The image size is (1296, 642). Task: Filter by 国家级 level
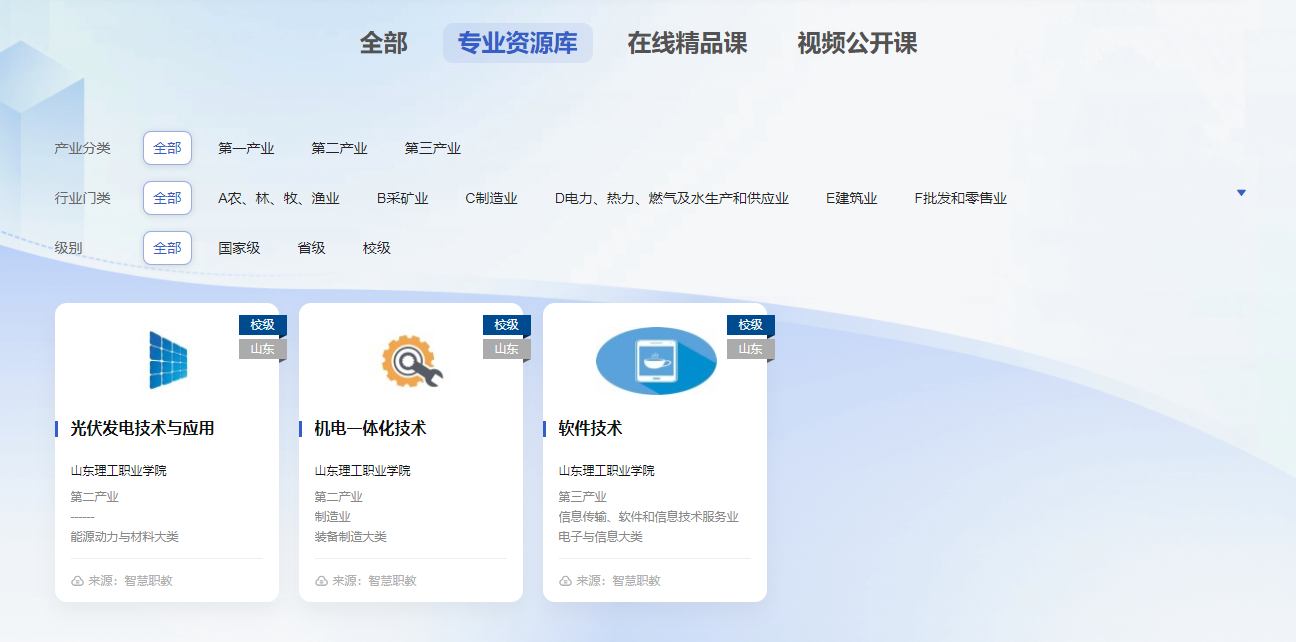pyautogui.click(x=239, y=248)
